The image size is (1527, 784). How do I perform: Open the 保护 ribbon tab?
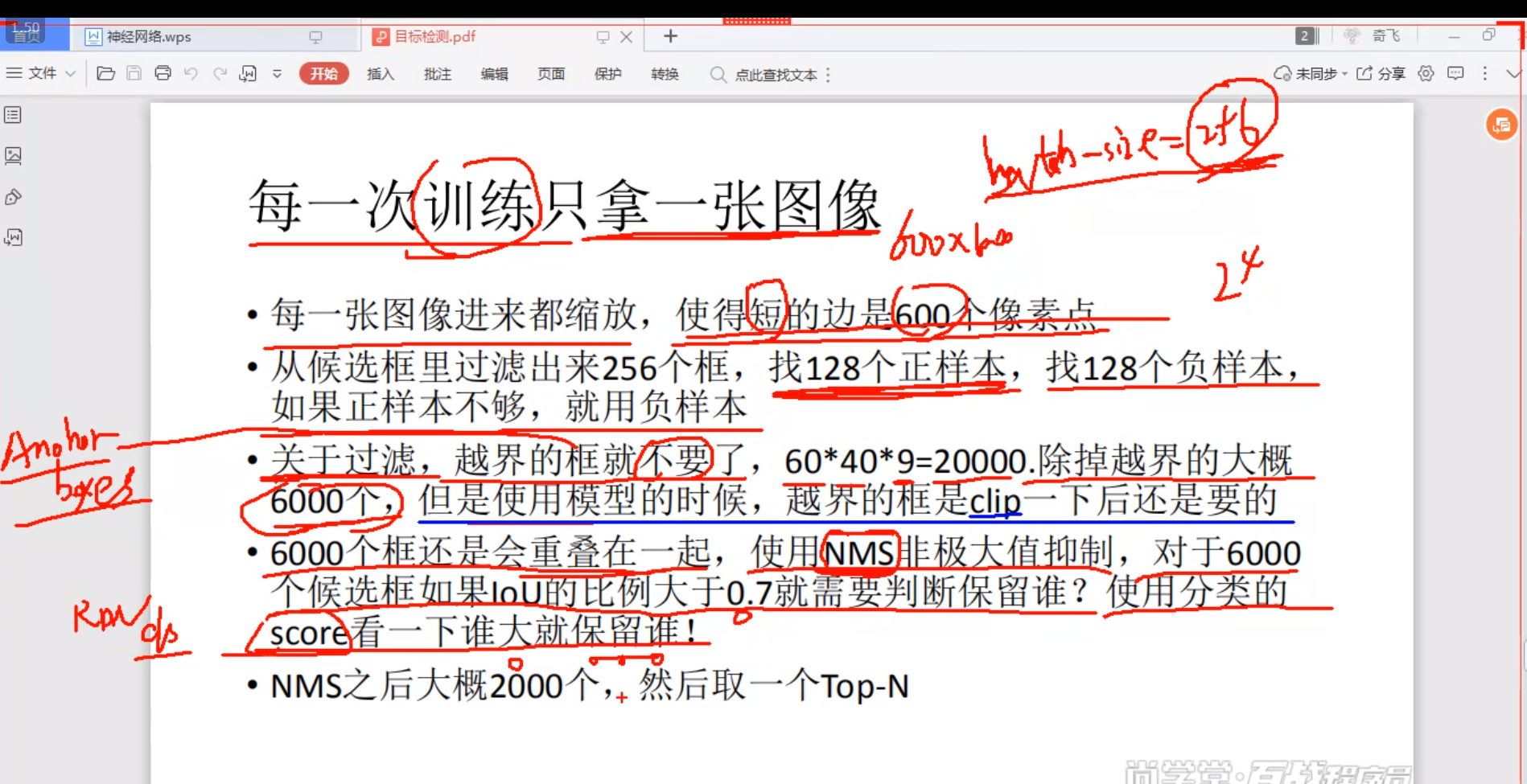(608, 74)
